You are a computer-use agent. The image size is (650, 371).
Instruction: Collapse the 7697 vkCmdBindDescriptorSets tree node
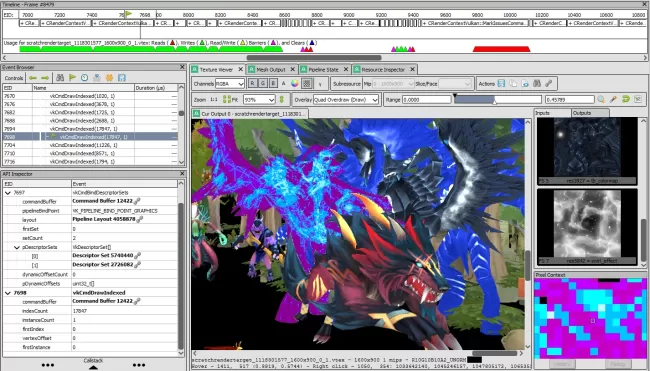(x=8, y=193)
